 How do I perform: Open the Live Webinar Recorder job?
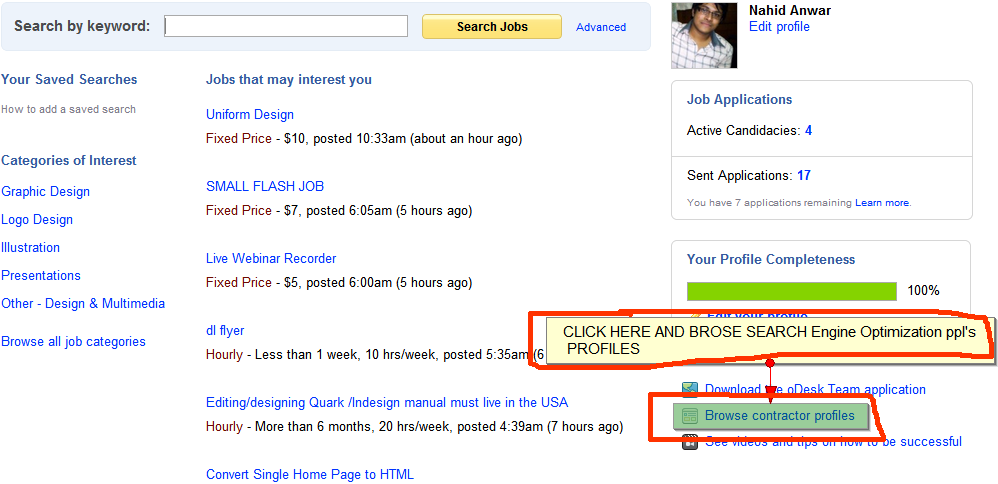271,259
